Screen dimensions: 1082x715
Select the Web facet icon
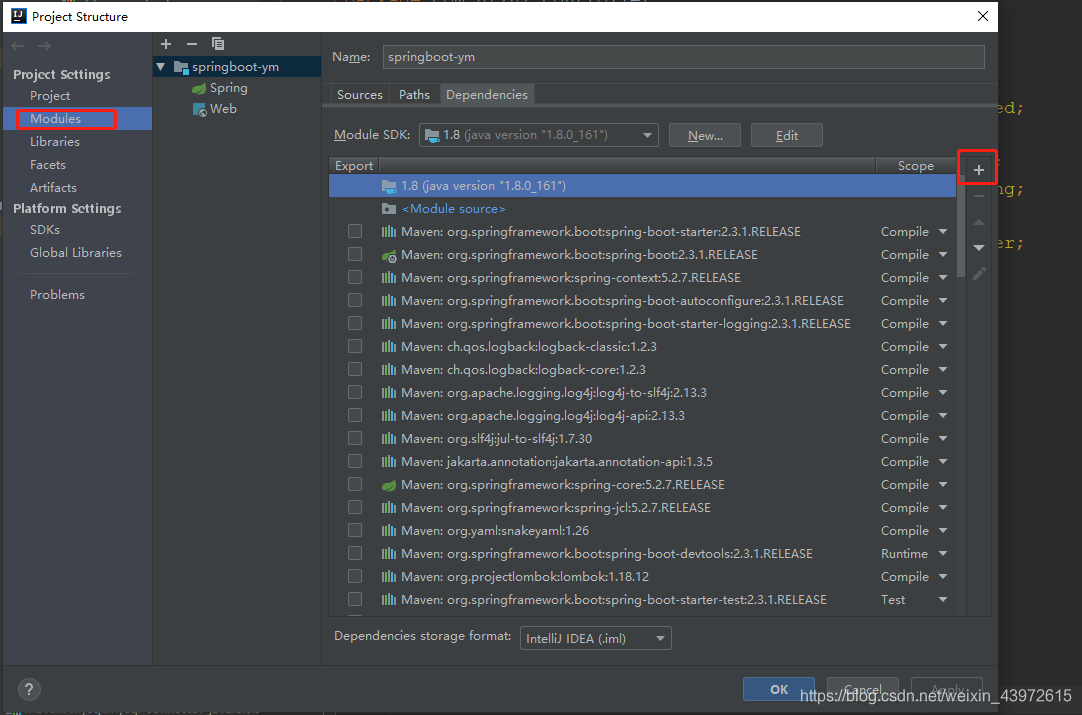199,109
